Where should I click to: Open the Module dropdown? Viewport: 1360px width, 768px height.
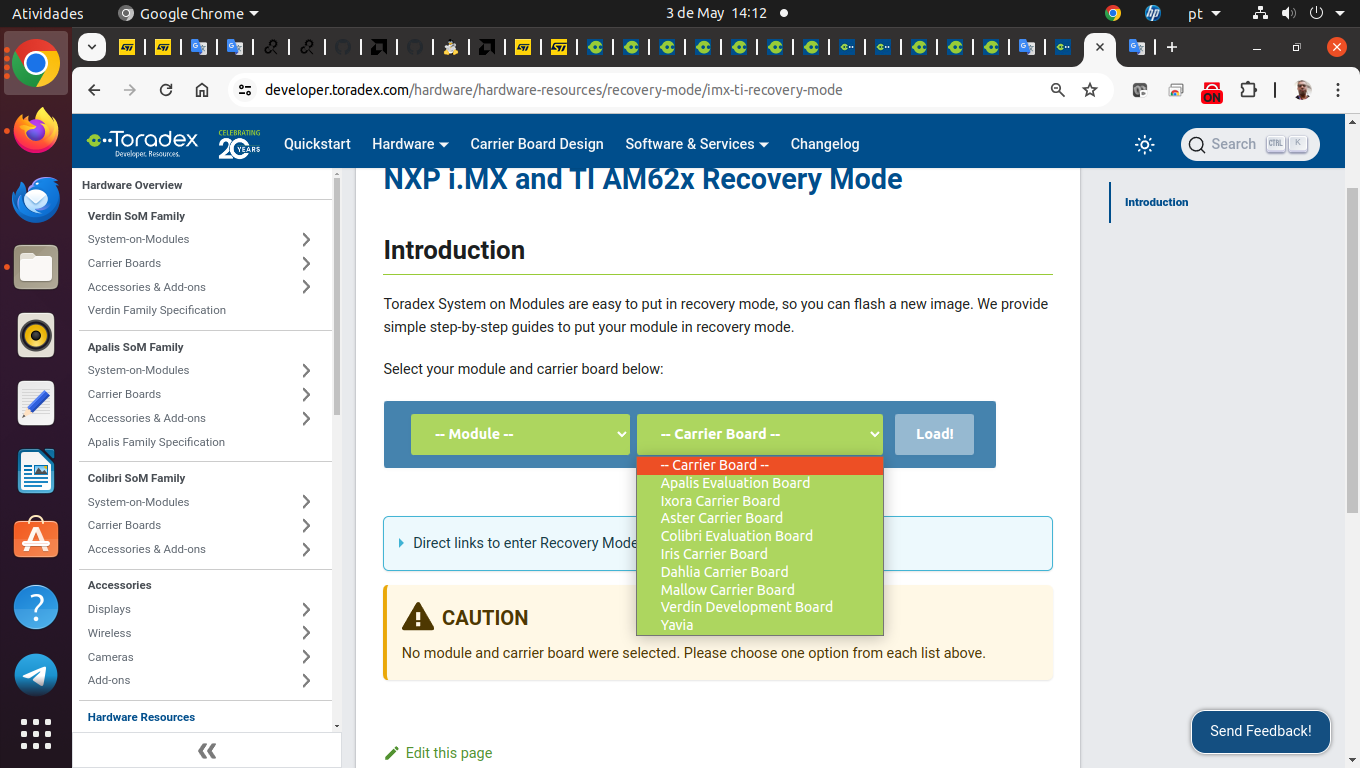coord(520,434)
